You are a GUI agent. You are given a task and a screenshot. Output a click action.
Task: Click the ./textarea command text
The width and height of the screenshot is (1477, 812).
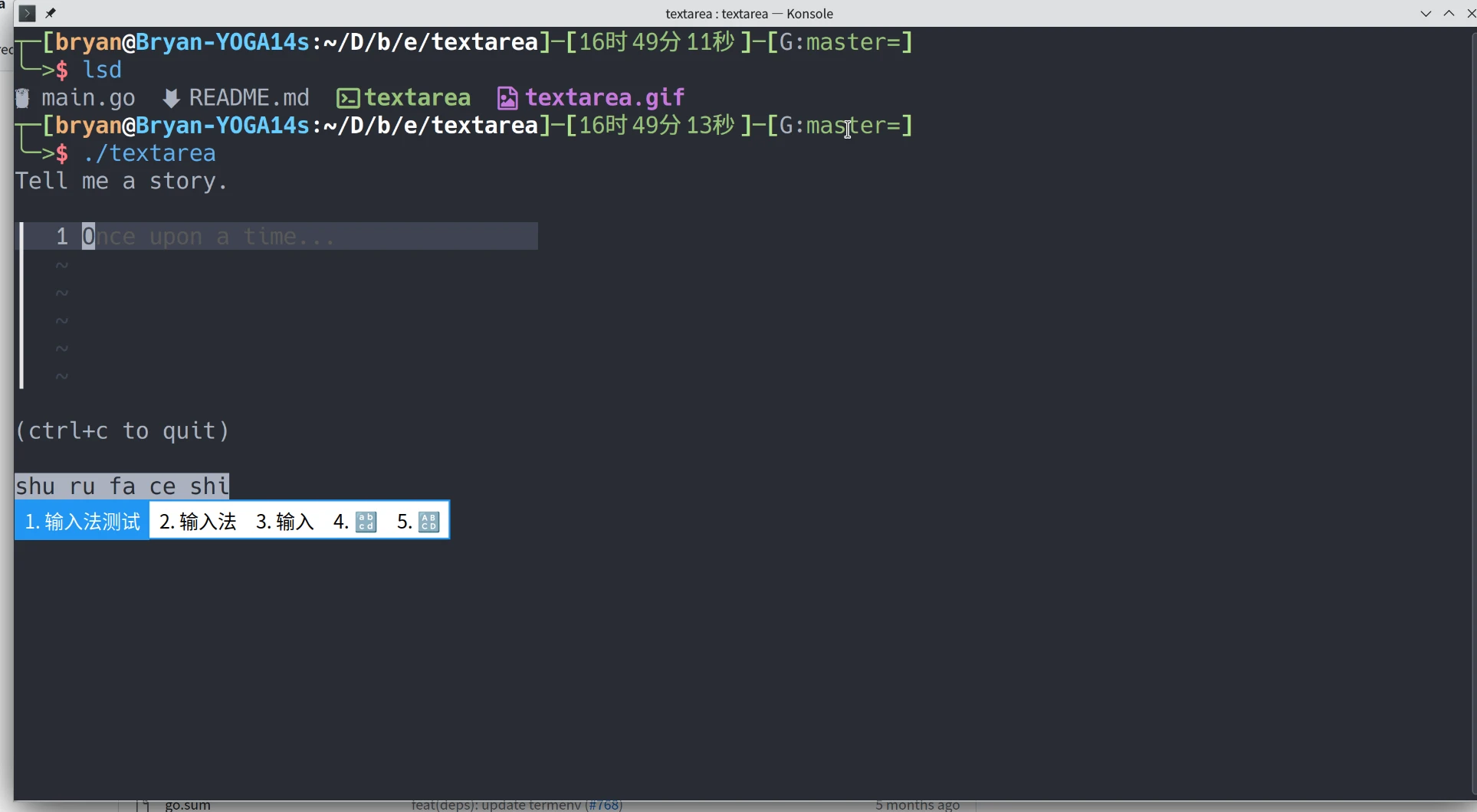point(149,153)
